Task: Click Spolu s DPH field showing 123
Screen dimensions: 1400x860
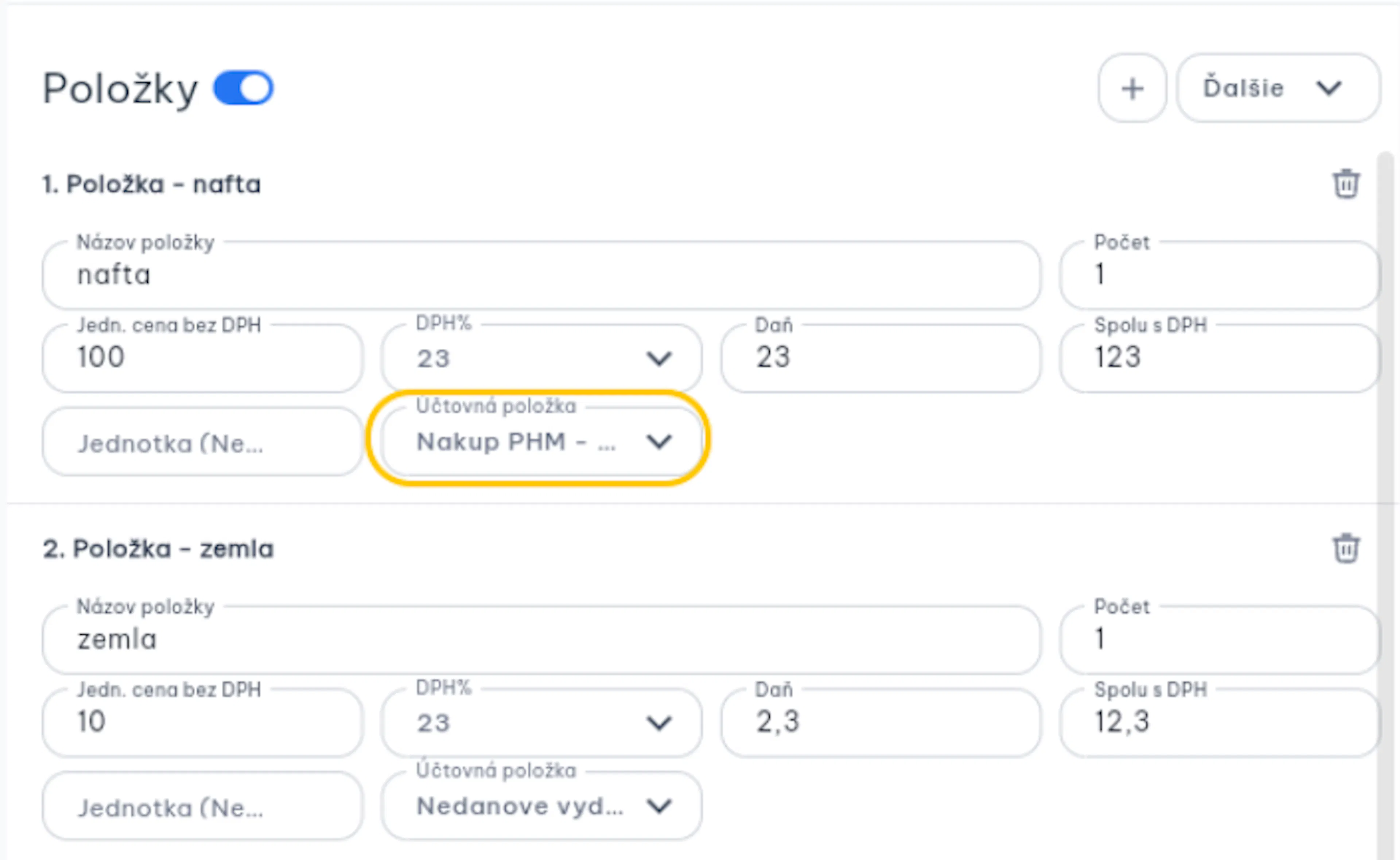Action: point(1219,358)
